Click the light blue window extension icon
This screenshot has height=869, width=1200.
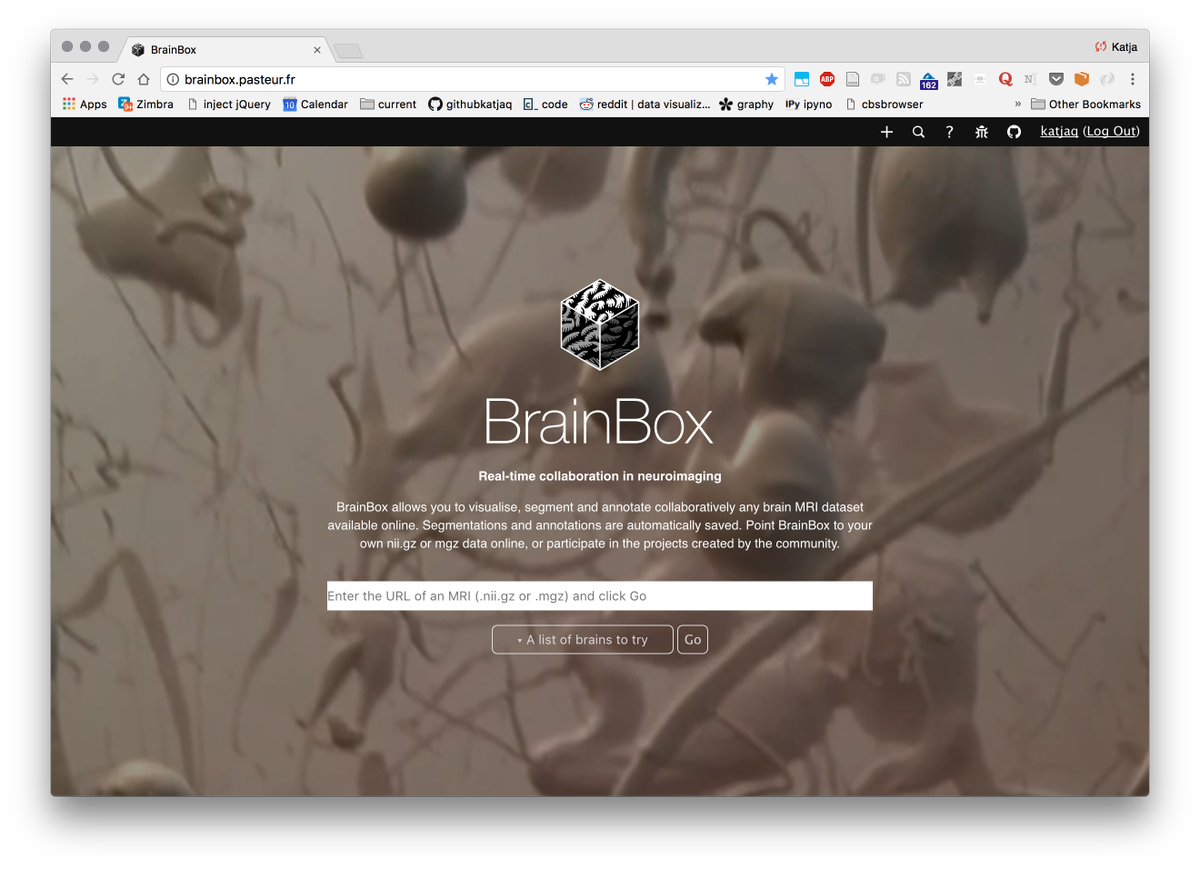click(802, 79)
